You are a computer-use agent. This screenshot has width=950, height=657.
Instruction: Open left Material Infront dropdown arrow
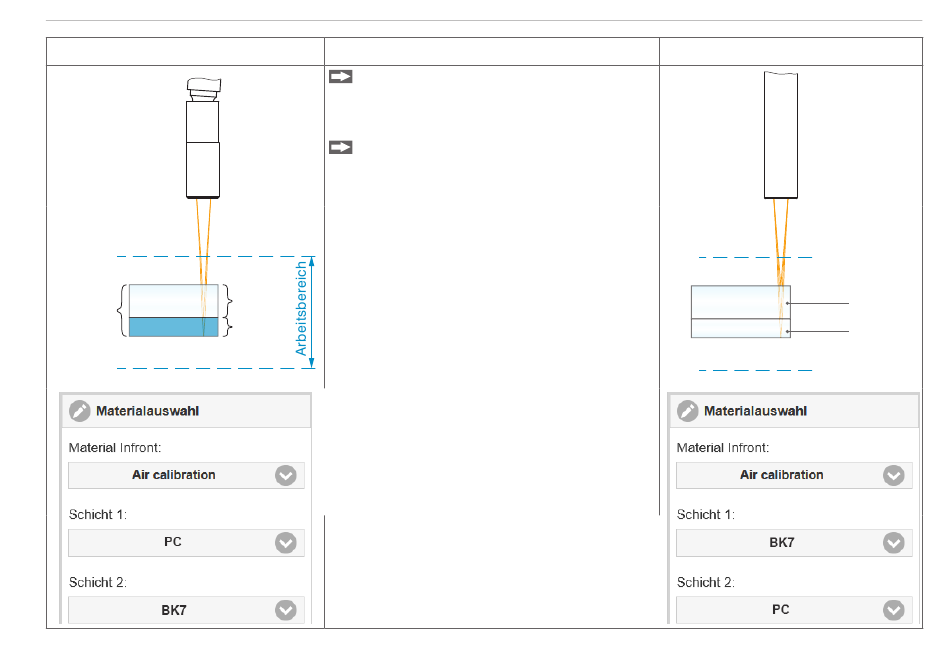pos(286,476)
